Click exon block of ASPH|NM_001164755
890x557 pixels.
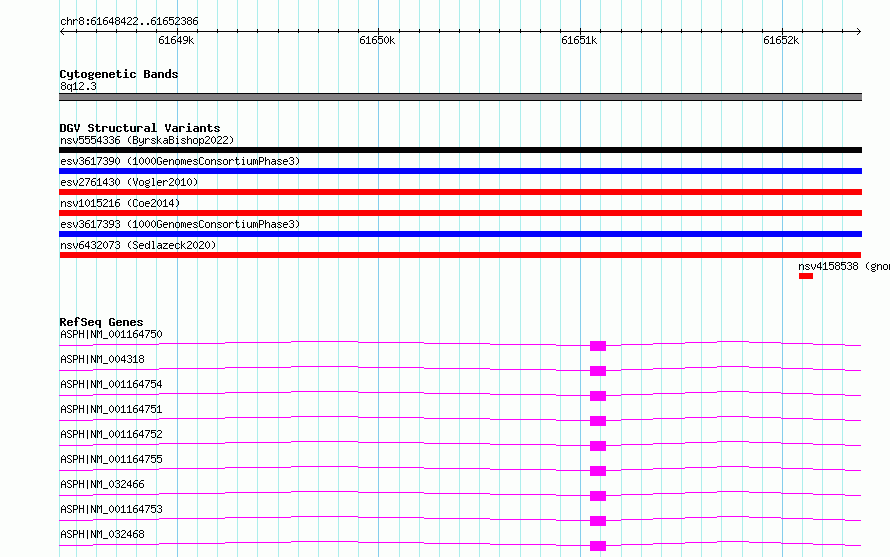click(598, 471)
